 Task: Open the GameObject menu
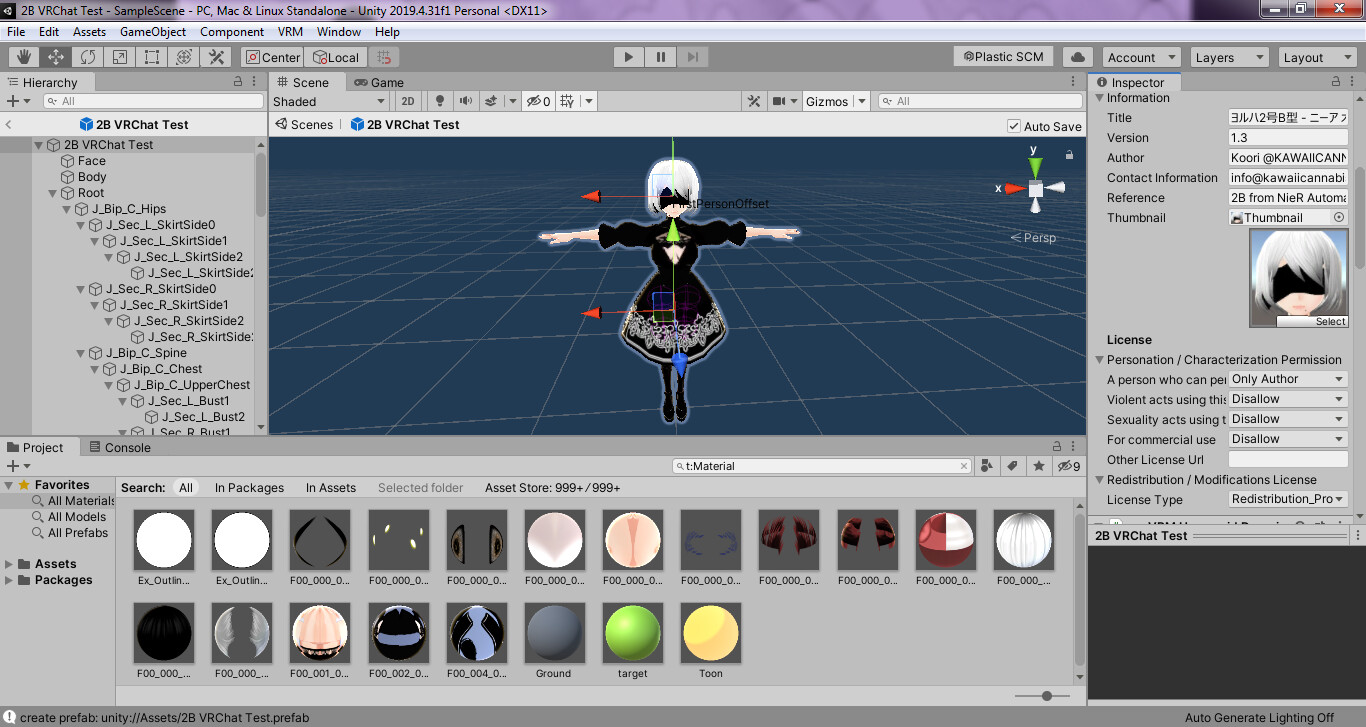pos(153,31)
